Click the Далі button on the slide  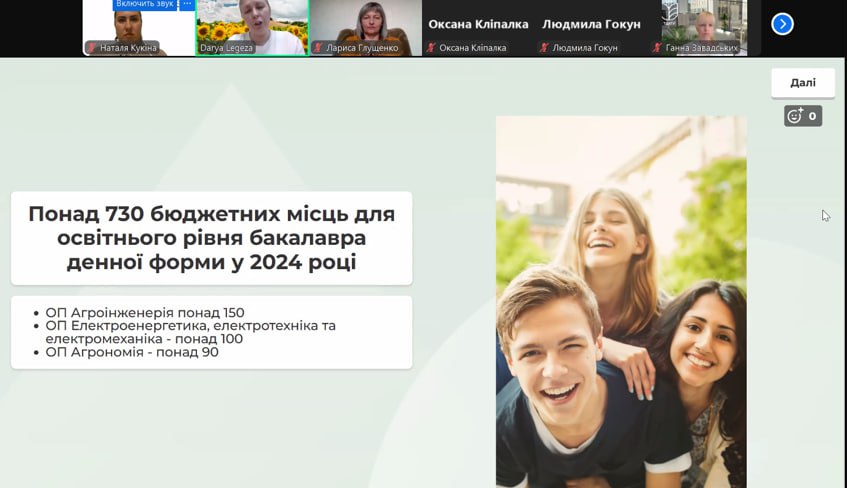(x=803, y=83)
